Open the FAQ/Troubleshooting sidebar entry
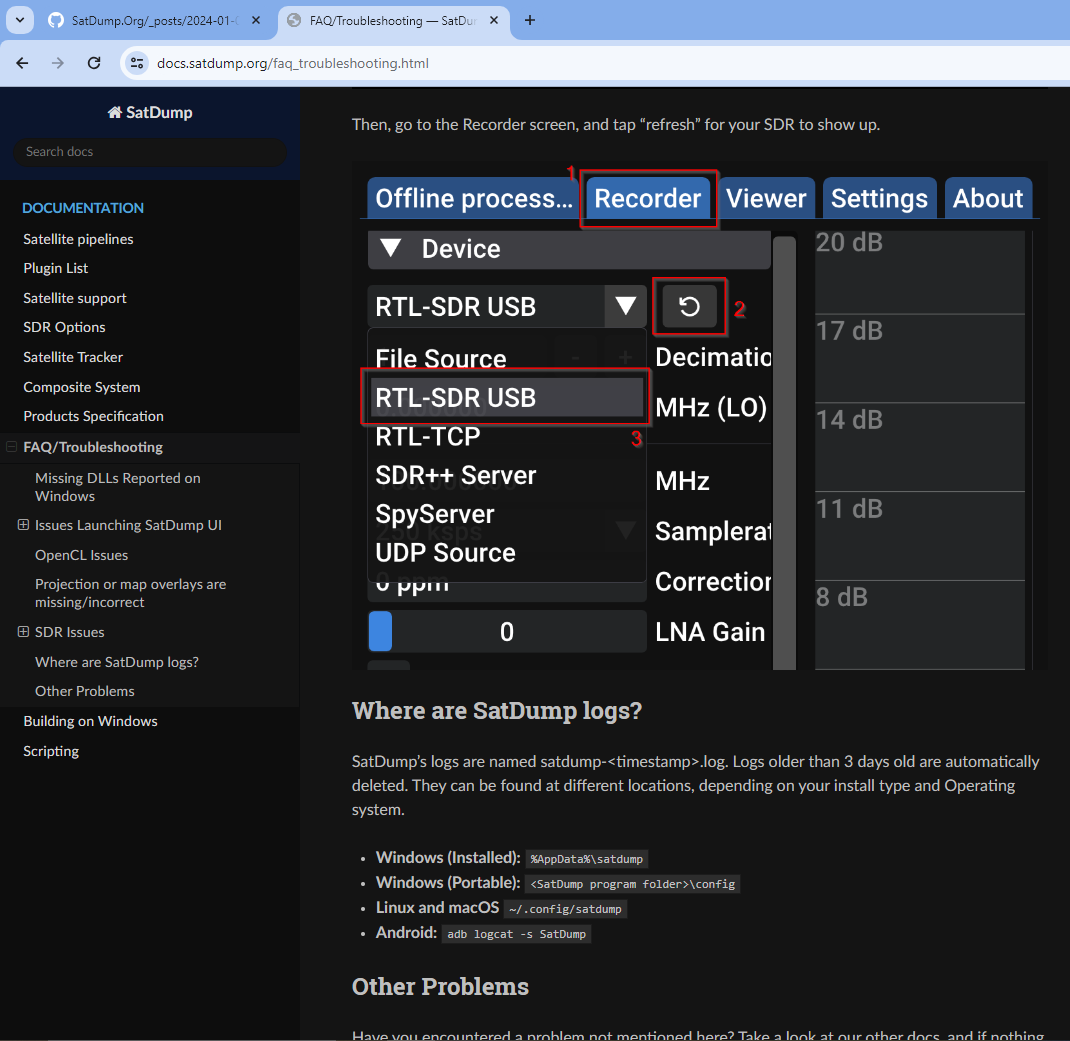This screenshot has width=1070, height=1041. coord(93,447)
